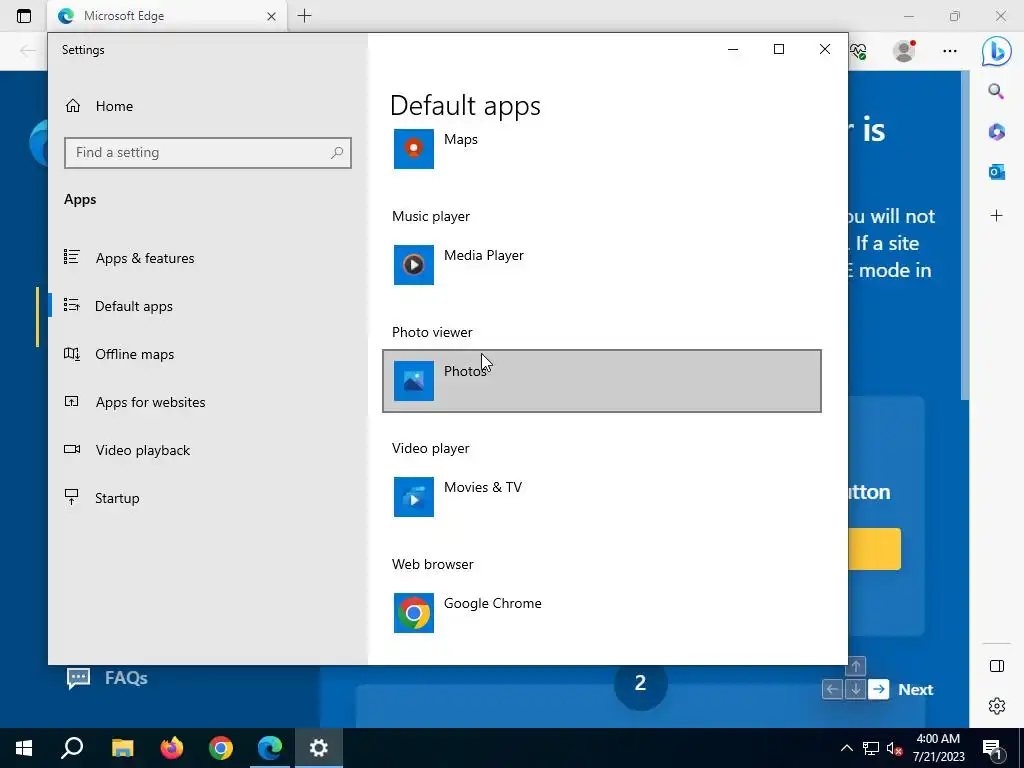
Task: Choose a different Music player app
Action: coord(601,264)
